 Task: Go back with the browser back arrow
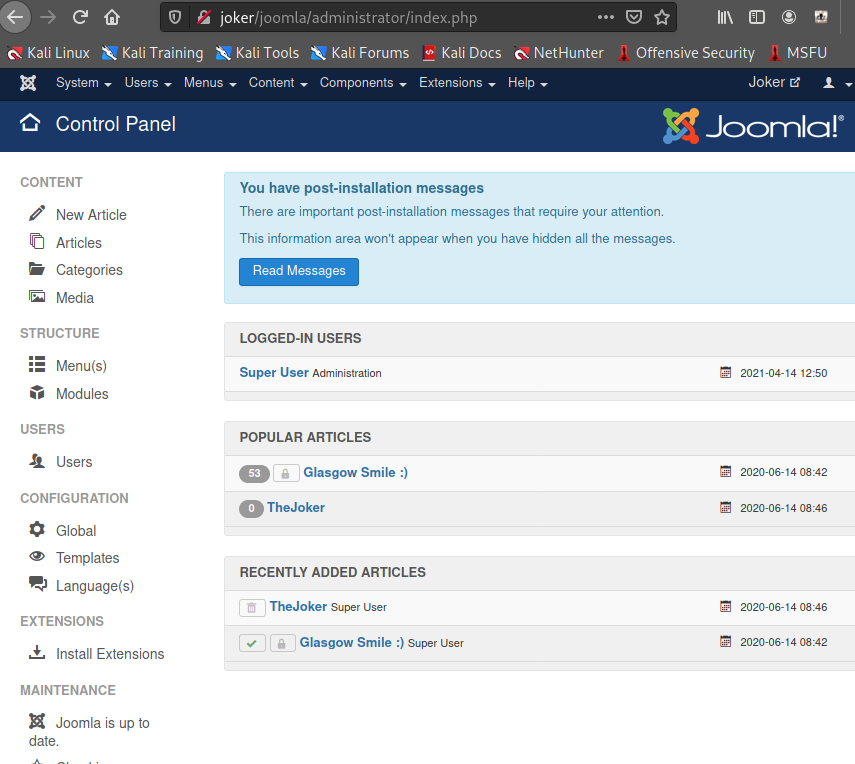click(15, 17)
